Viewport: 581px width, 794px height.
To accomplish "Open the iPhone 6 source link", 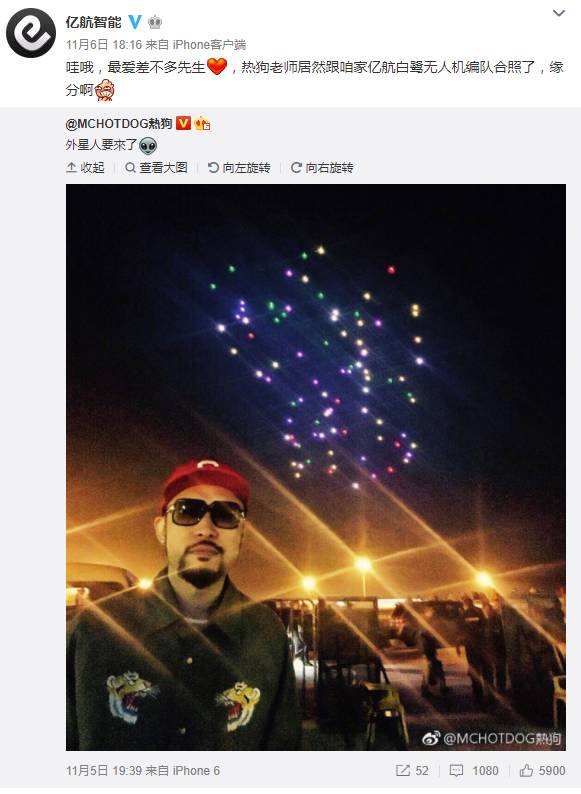I will 196,770.
